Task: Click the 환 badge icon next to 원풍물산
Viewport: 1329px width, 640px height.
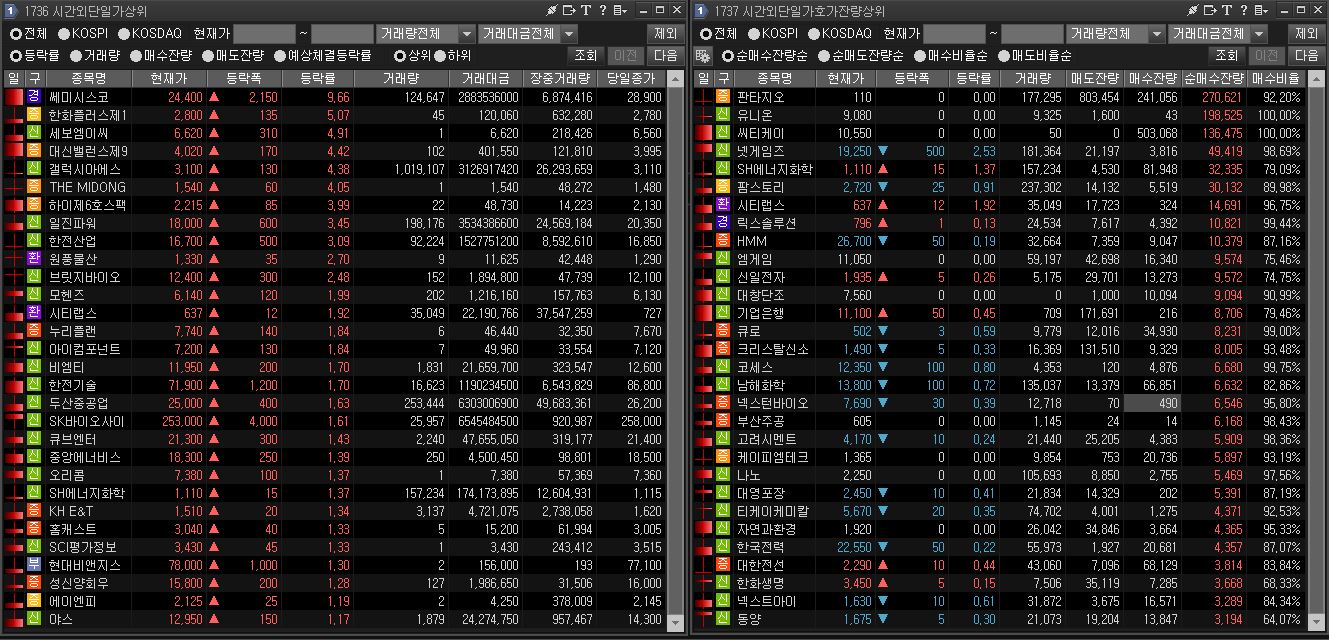Action: [34, 259]
